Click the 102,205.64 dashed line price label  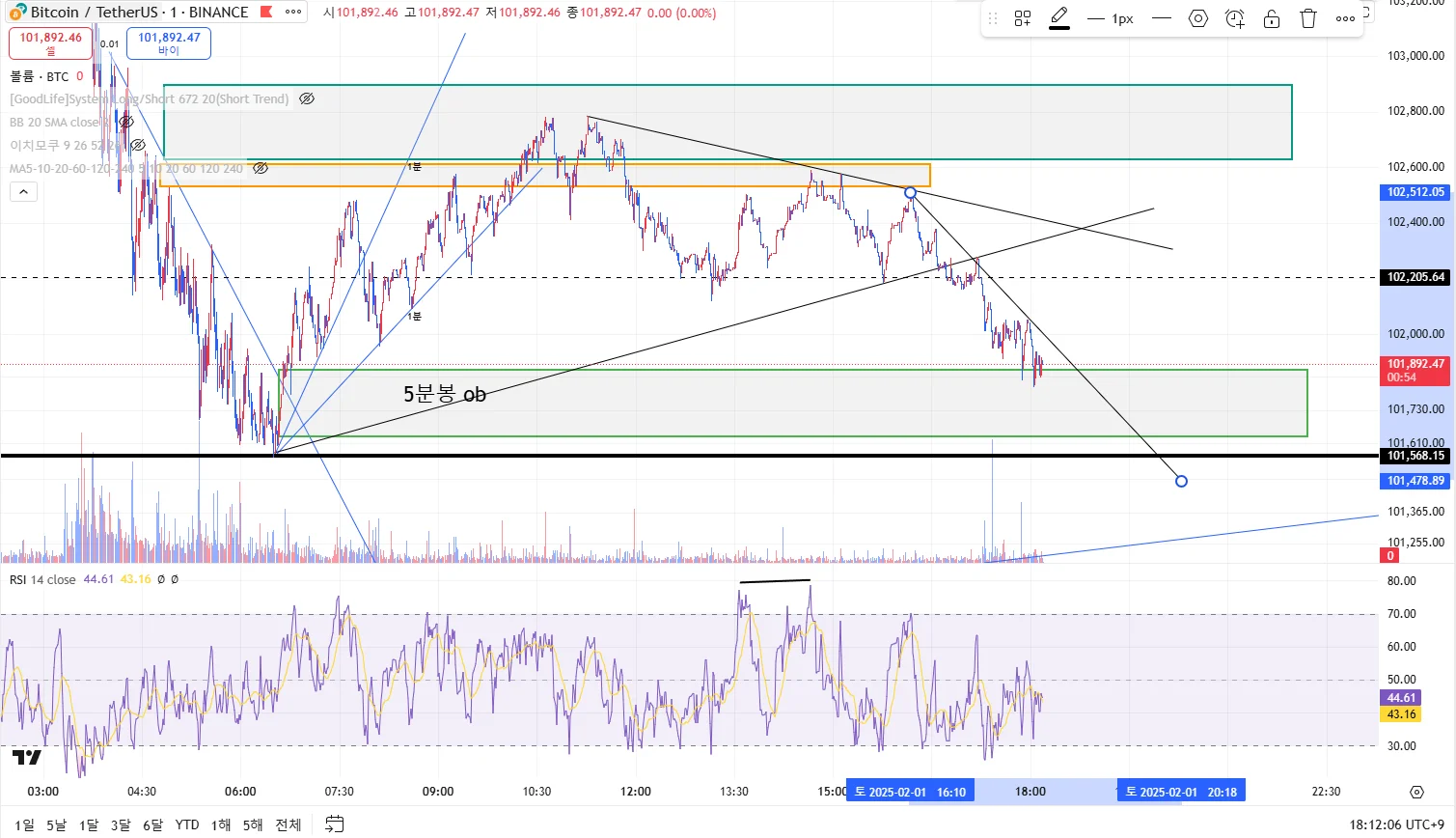pyautogui.click(x=1415, y=277)
